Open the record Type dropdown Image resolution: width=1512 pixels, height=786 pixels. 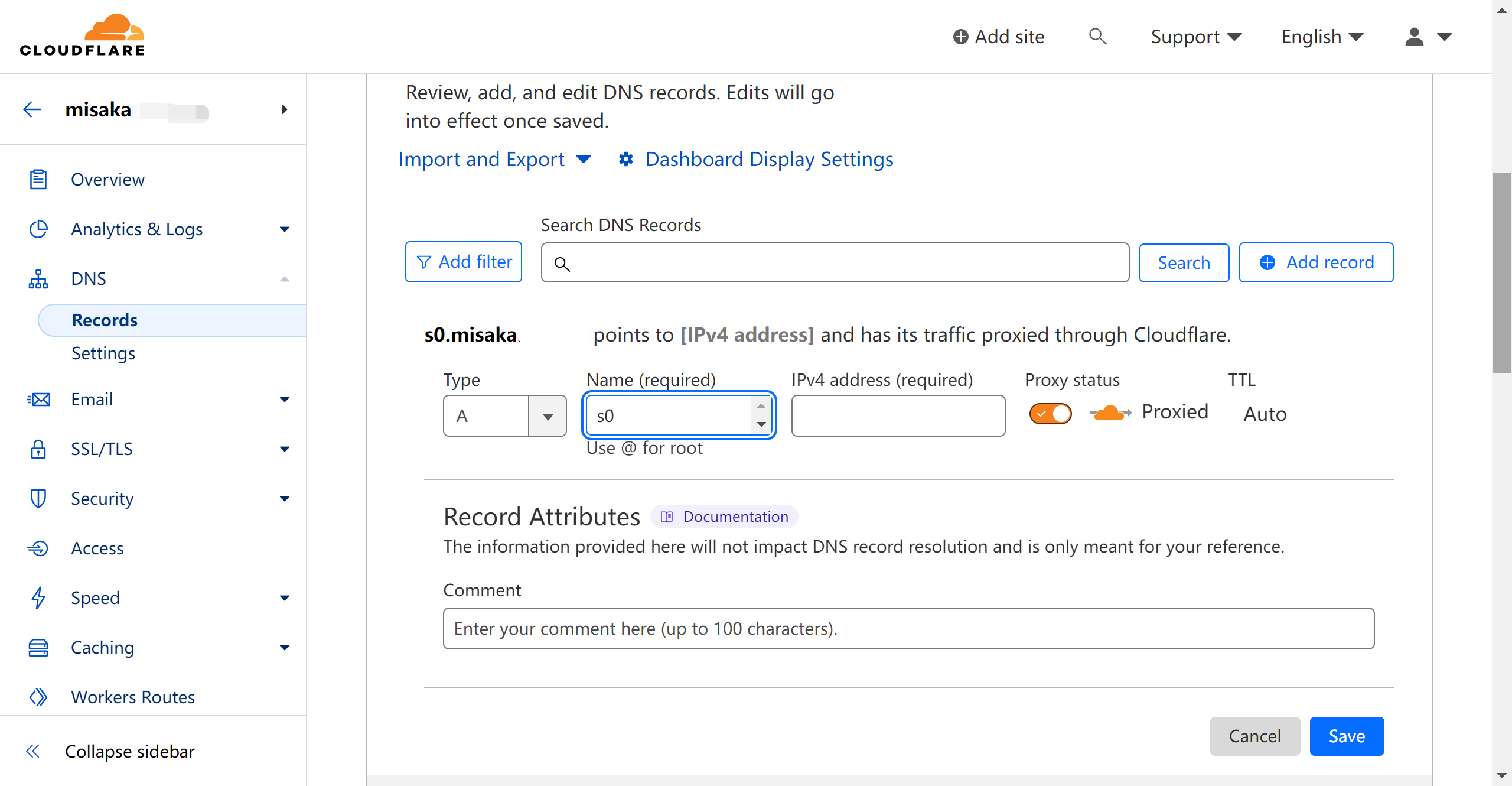[x=504, y=416]
